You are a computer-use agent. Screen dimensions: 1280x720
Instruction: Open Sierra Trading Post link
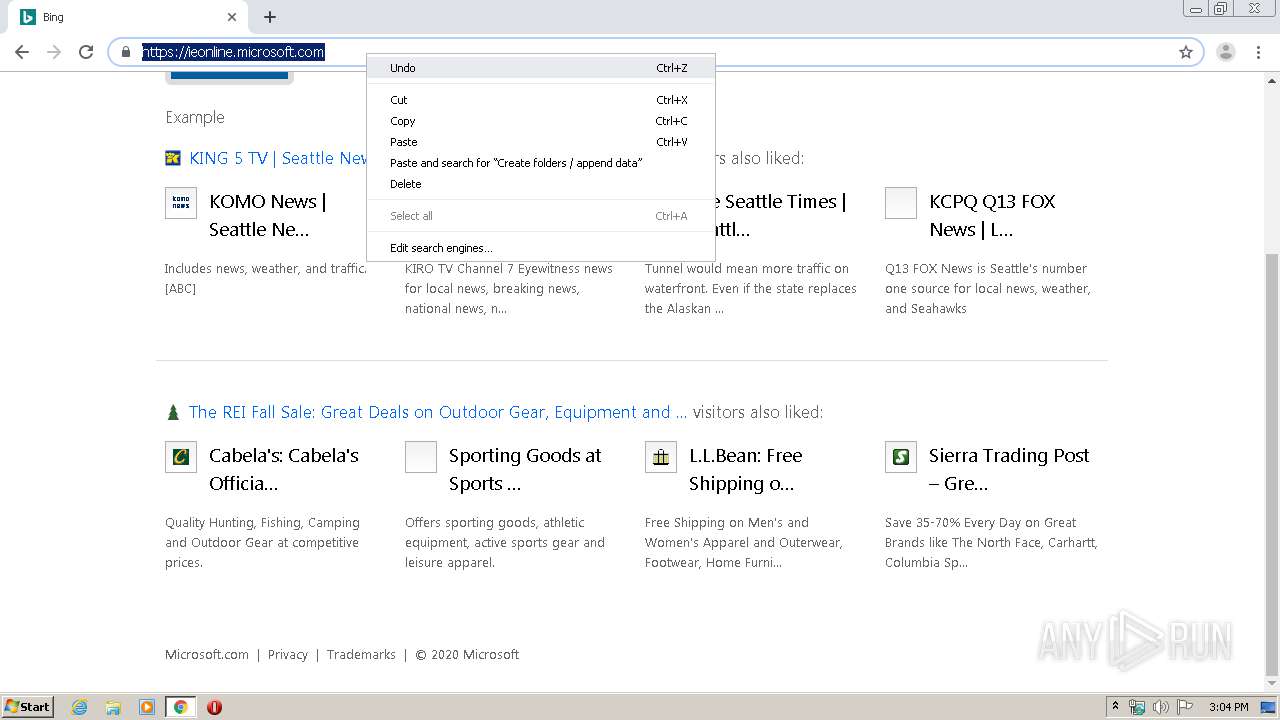[x=1009, y=469]
